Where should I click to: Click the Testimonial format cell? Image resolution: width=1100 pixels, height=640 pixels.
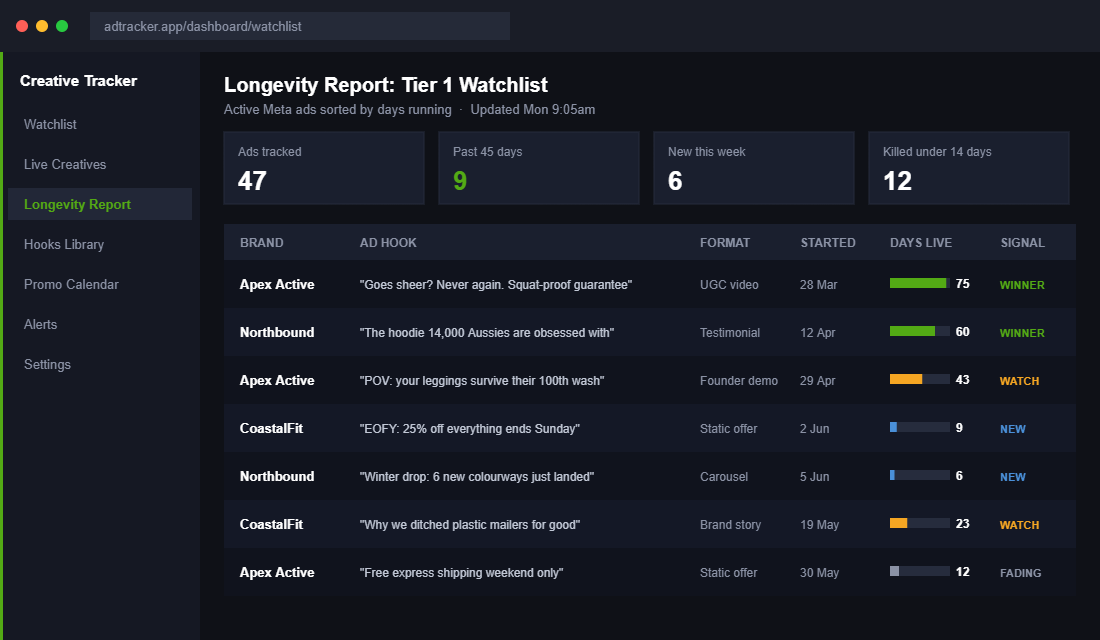[x=730, y=333]
